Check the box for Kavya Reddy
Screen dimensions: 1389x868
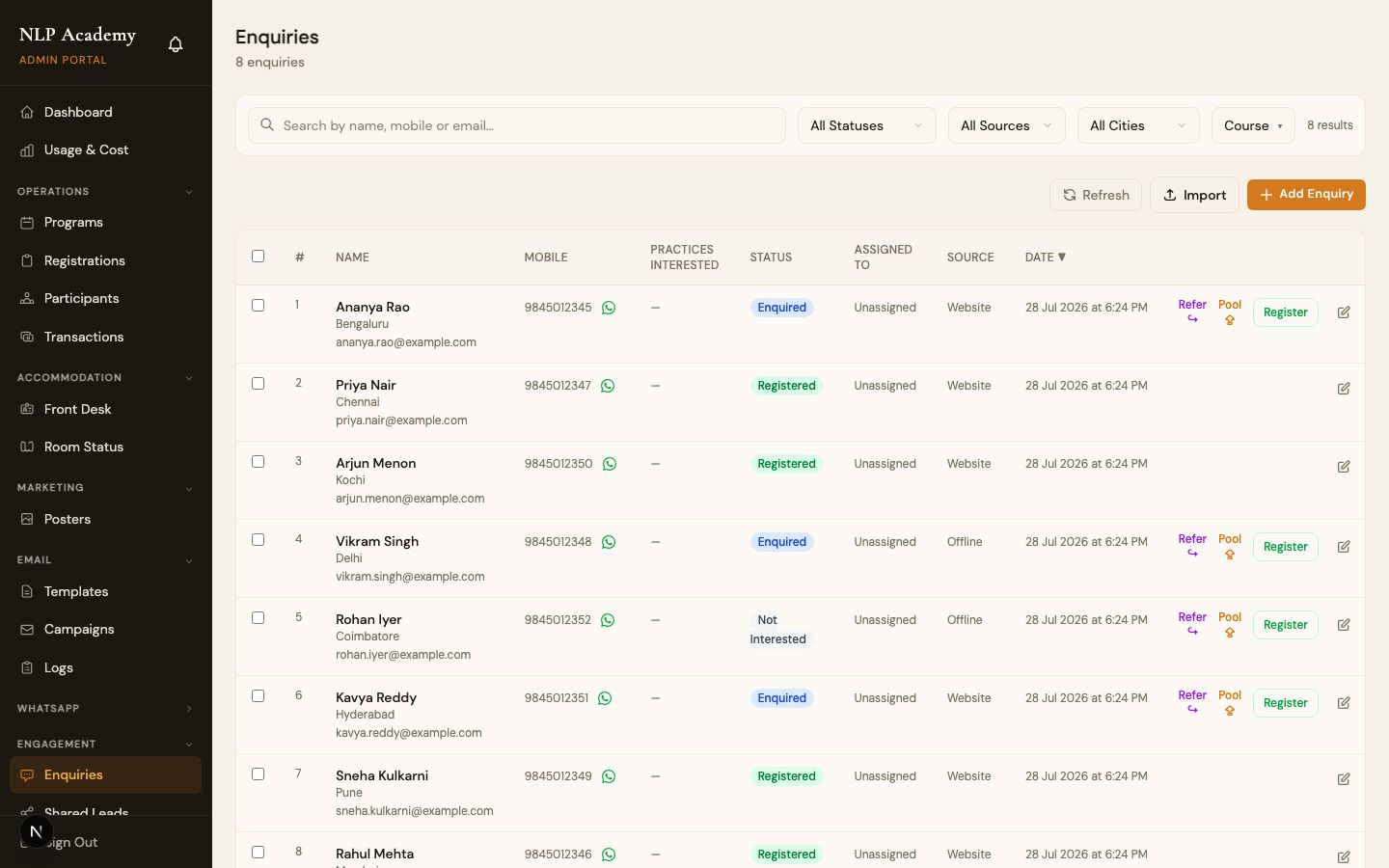point(258,696)
